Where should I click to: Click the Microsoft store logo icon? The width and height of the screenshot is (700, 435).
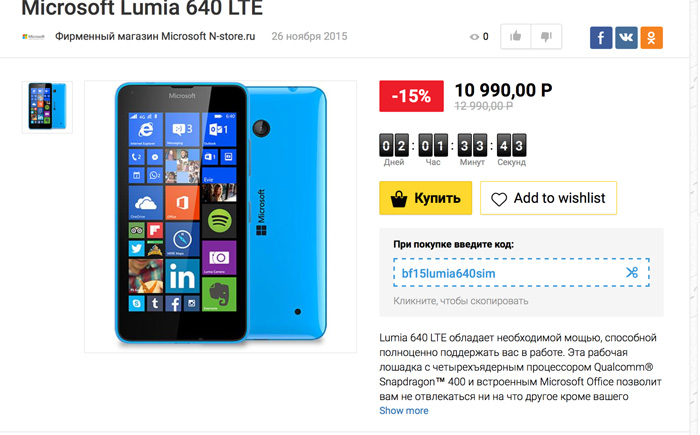[x=33, y=37]
